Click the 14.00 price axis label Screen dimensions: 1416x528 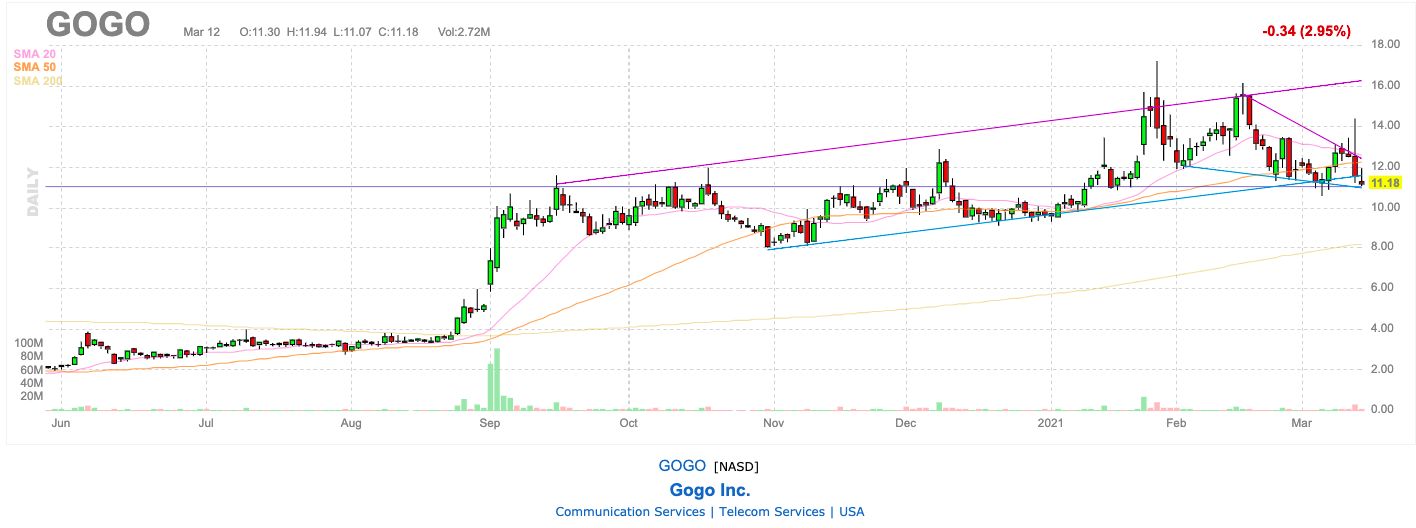1385,126
